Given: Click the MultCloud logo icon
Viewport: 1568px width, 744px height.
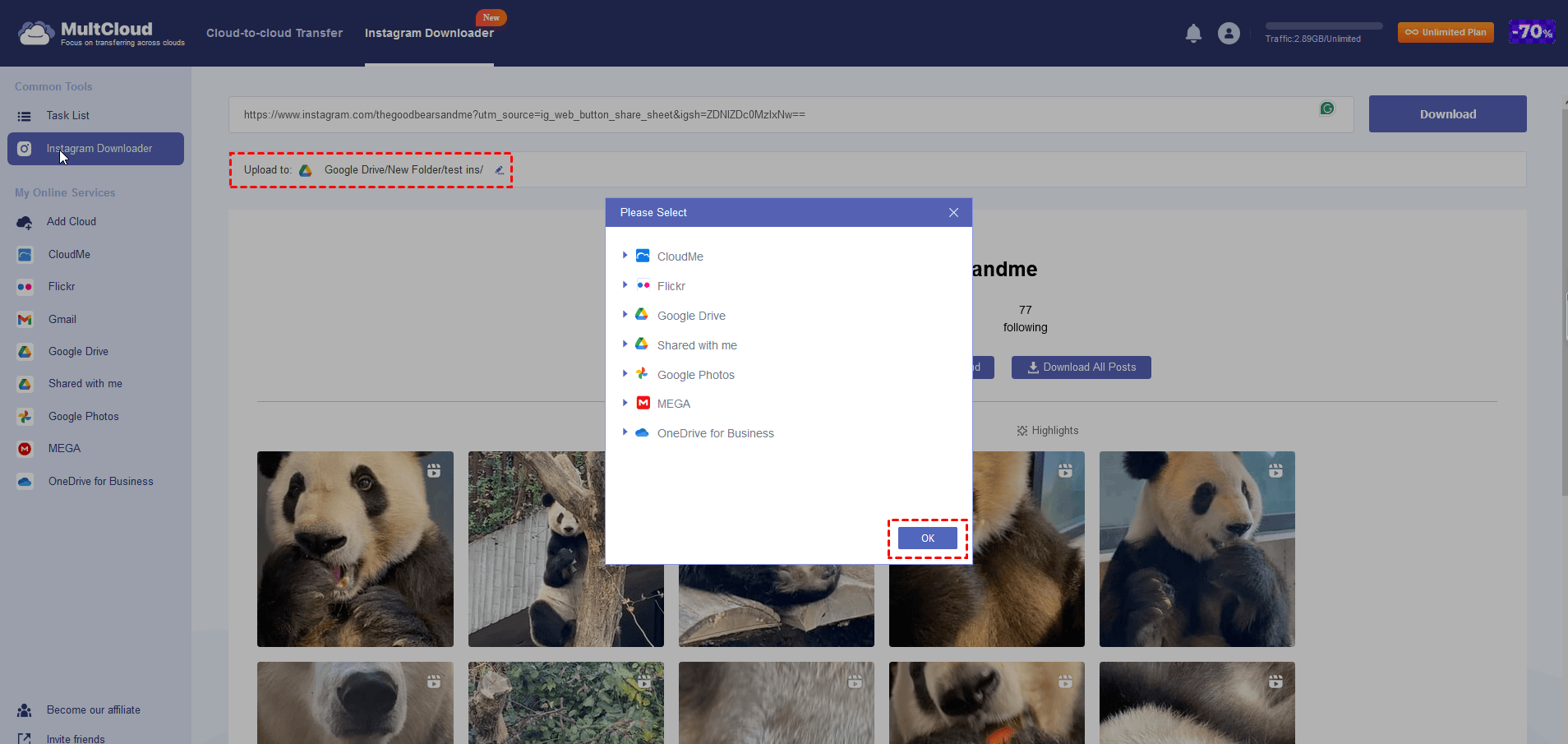Looking at the screenshot, I should (x=35, y=33).
